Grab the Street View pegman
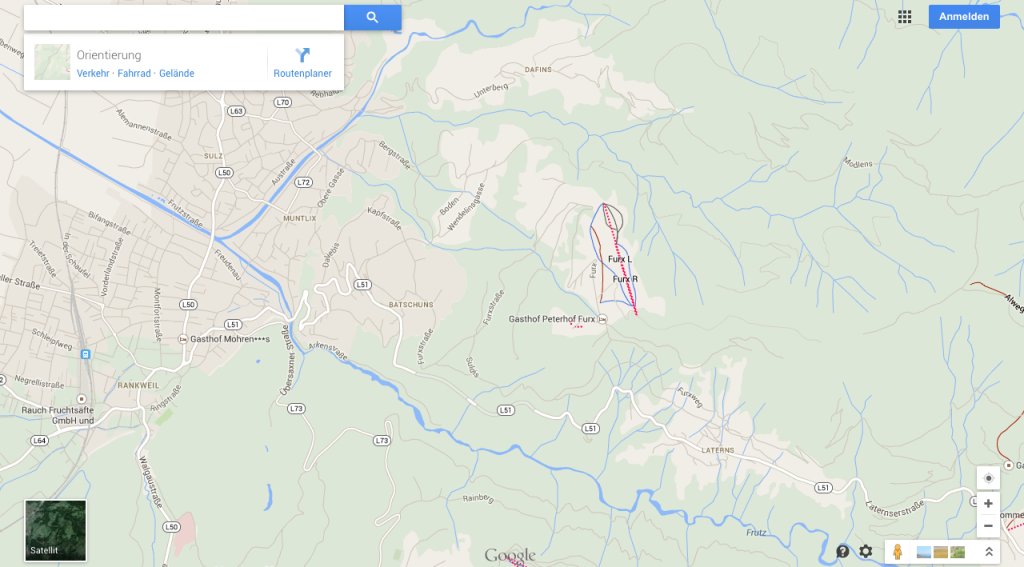This screenshot has height=567, width=1024. 897,552
